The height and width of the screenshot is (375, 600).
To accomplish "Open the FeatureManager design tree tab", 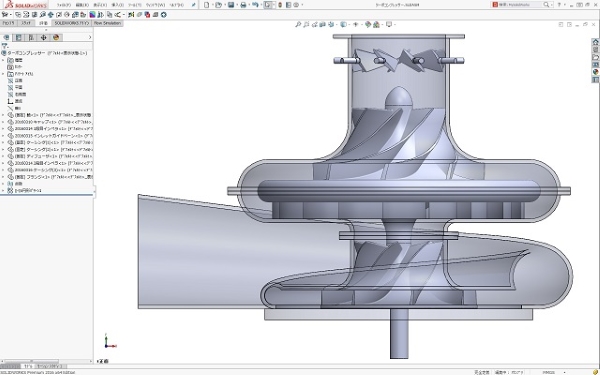I will (6, 38).
